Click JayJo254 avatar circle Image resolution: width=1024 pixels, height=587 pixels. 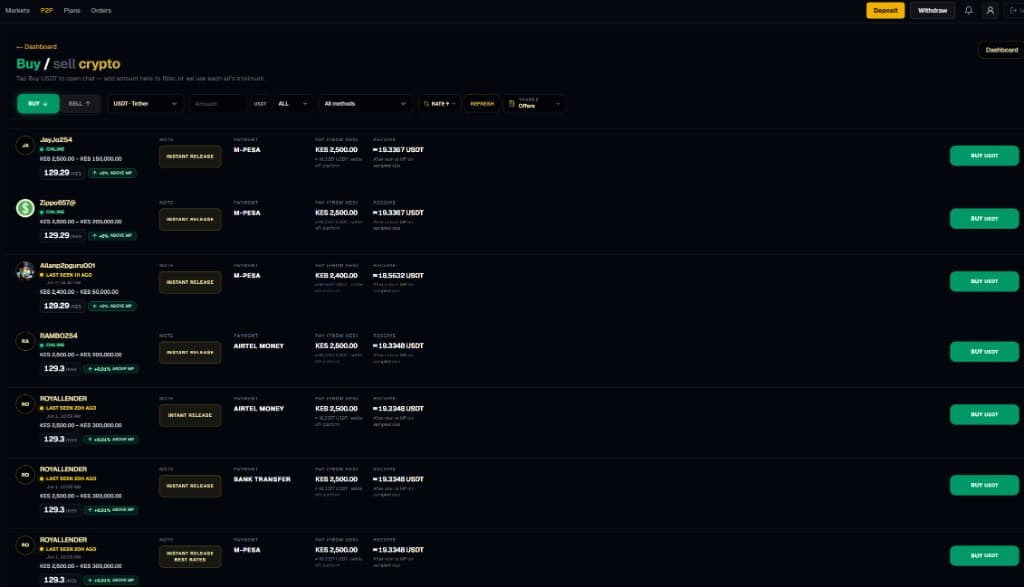pos(25,145)
